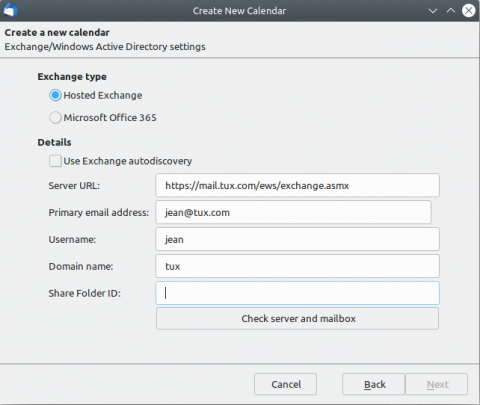Click the Exchange type section heading
Image resolution: width=480 pixels, height=405 pixels.
point(72,77)
